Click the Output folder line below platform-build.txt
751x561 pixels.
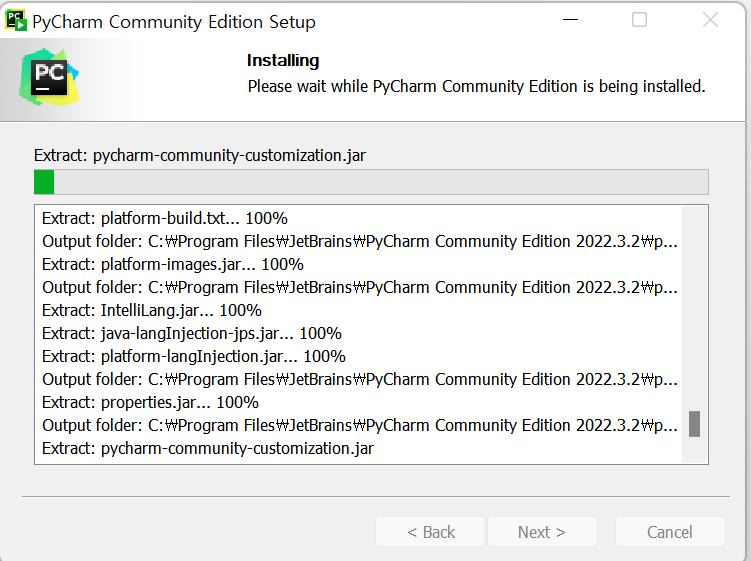(x=360, y=241)
